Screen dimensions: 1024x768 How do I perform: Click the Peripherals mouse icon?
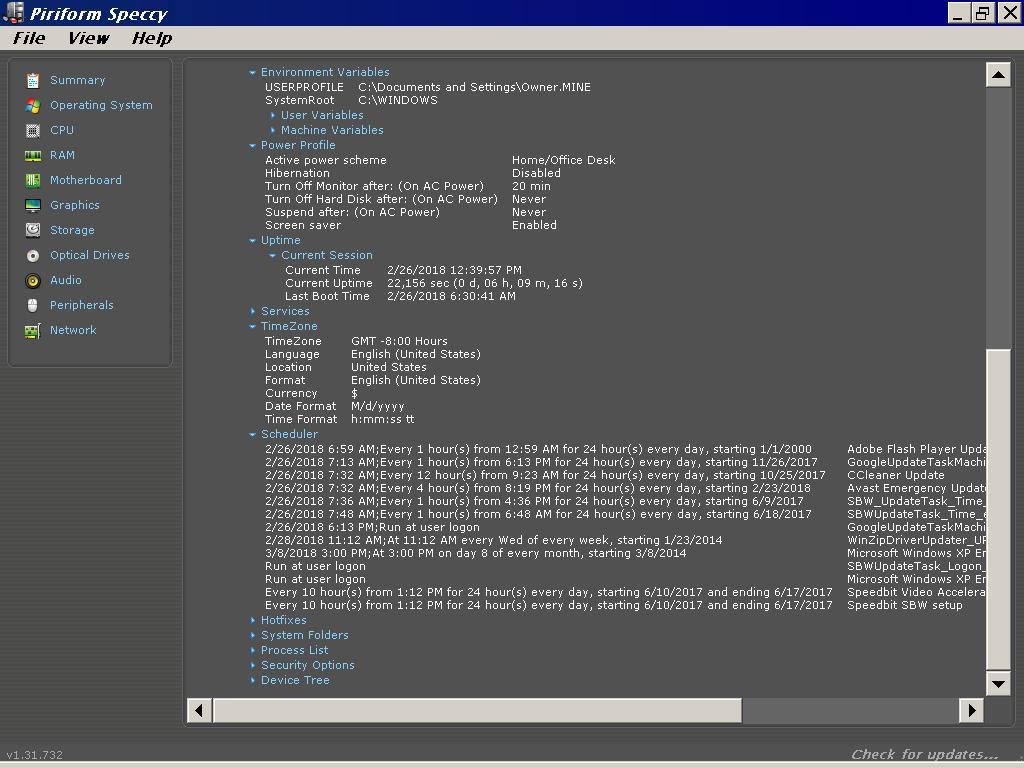tap(33, 306)
